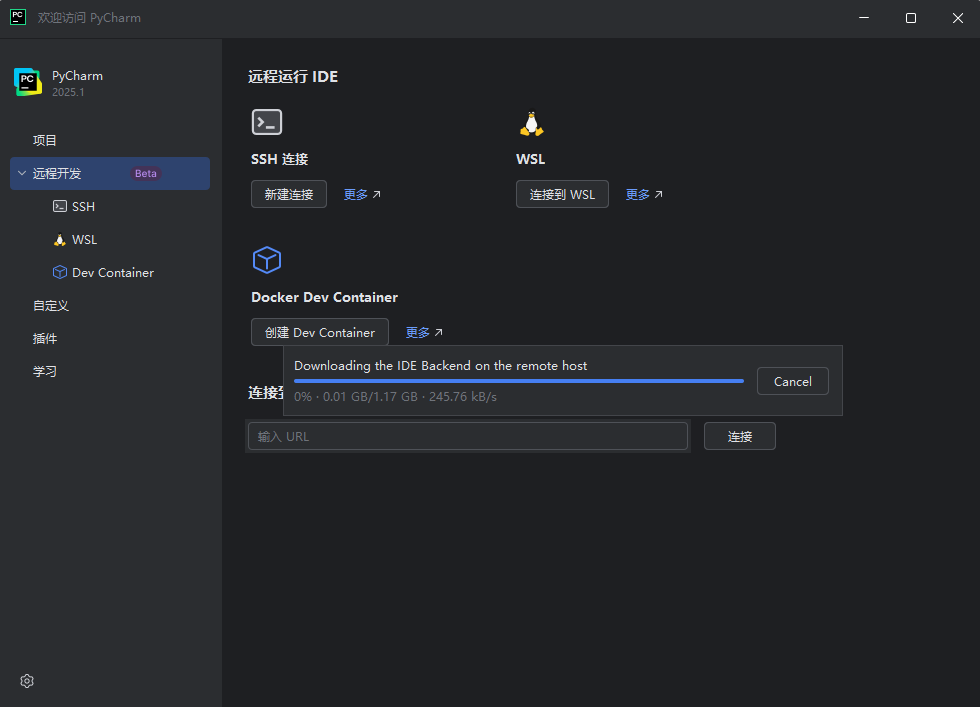Click the arrow icon beside 更多 under SSH 连接
The width and height of the screenshot is (980, 707).
tap(376, 194)
